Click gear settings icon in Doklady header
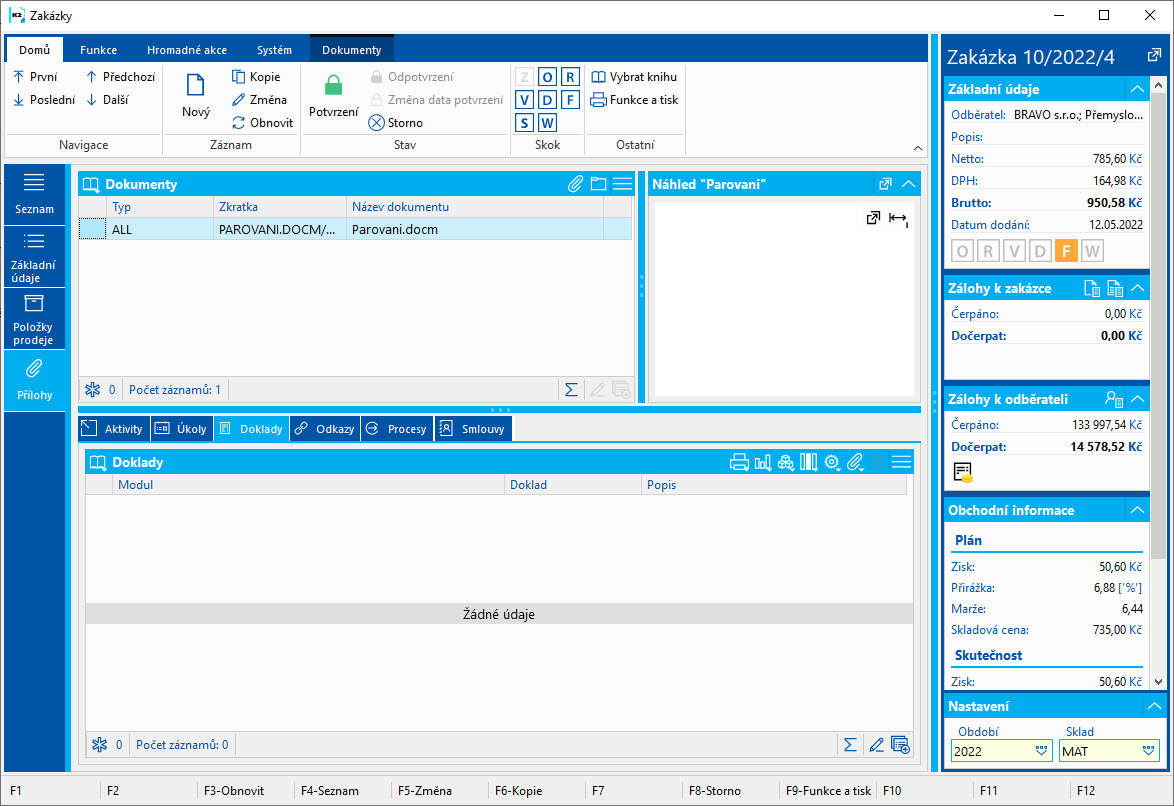Viewport: 1174px width, 806px height. pos(832,462)
